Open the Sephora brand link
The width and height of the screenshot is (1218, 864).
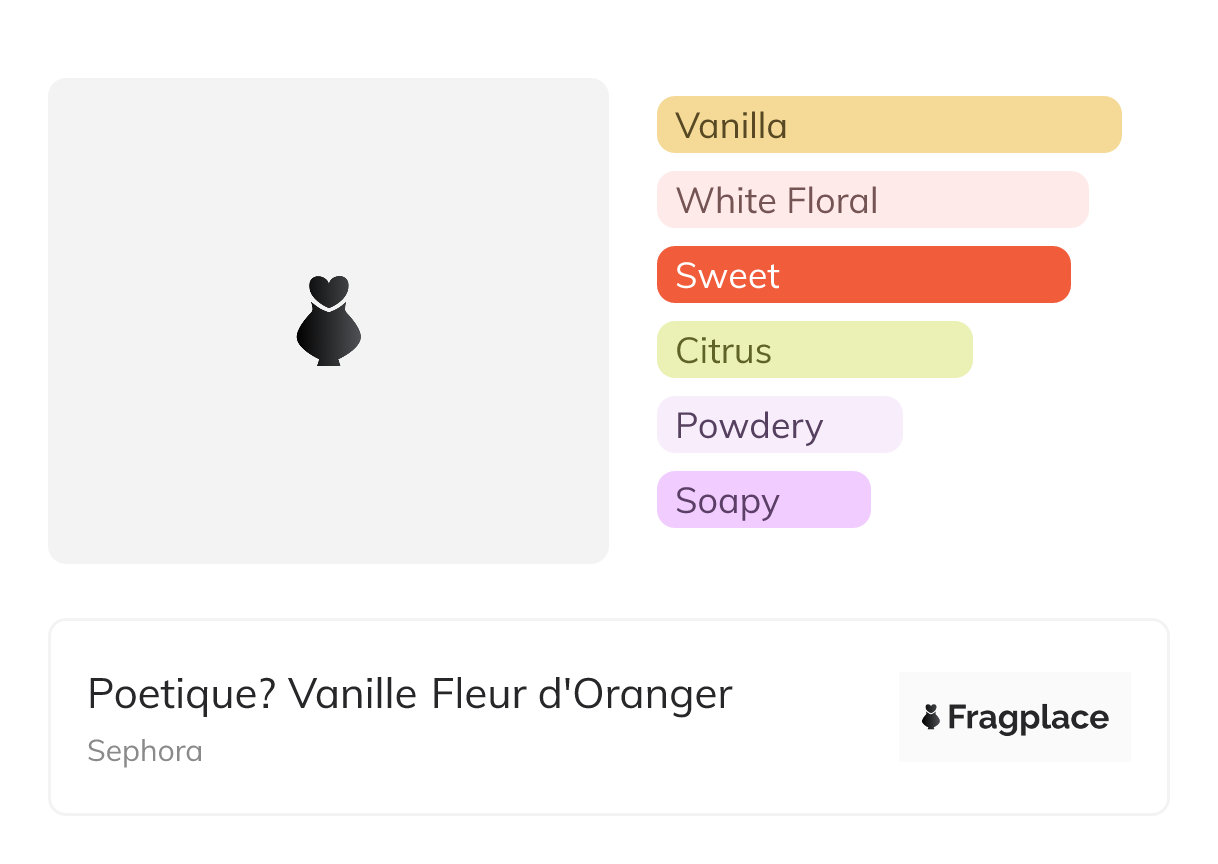tap(145, 751)
